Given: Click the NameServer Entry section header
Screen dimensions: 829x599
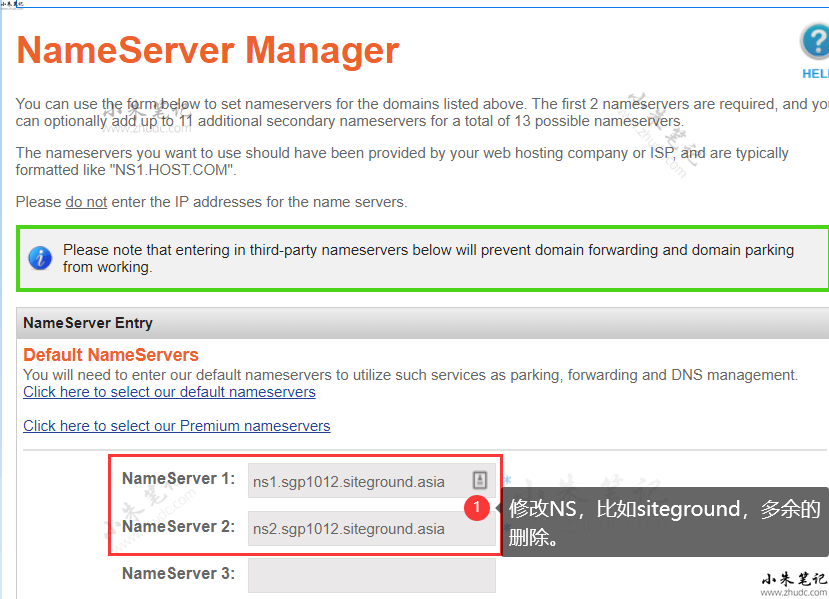Looking at the screenshot, I should tap(88, 323).
